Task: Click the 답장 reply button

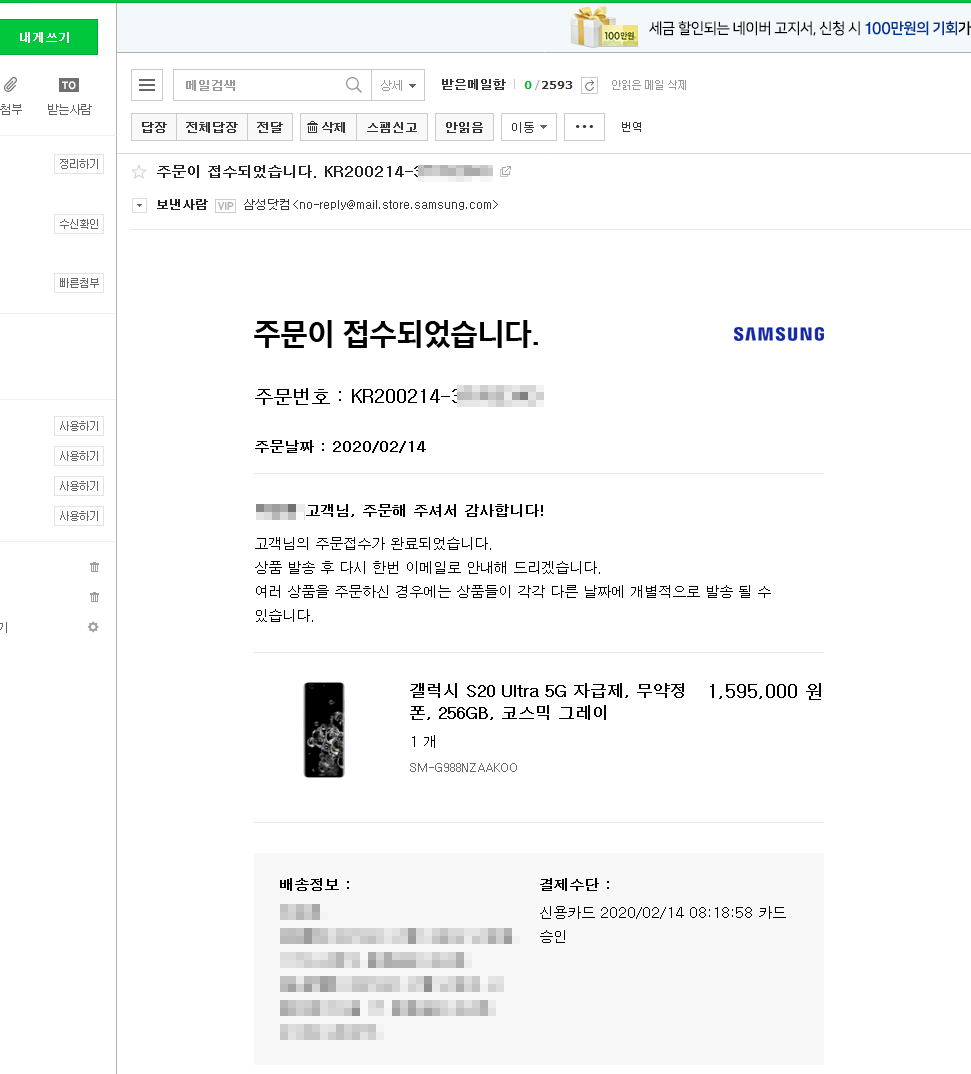Action: point(153,127)
